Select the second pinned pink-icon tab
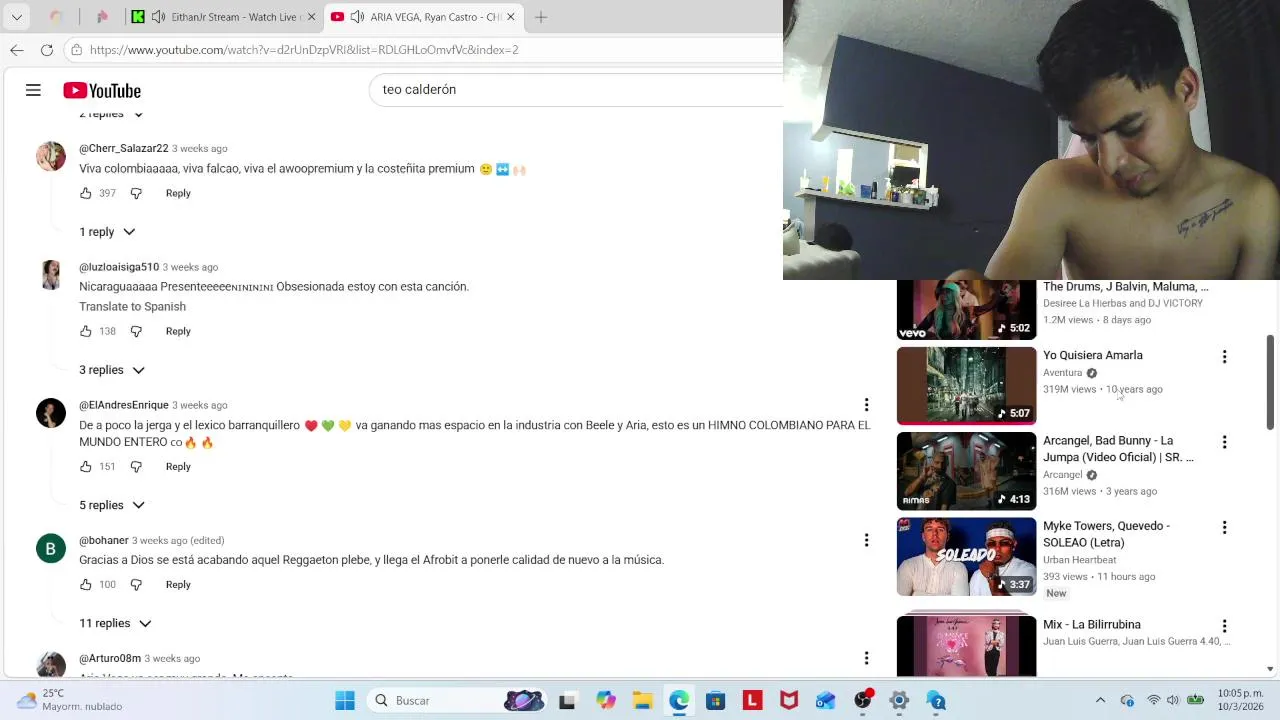 [x=101, y=17]
